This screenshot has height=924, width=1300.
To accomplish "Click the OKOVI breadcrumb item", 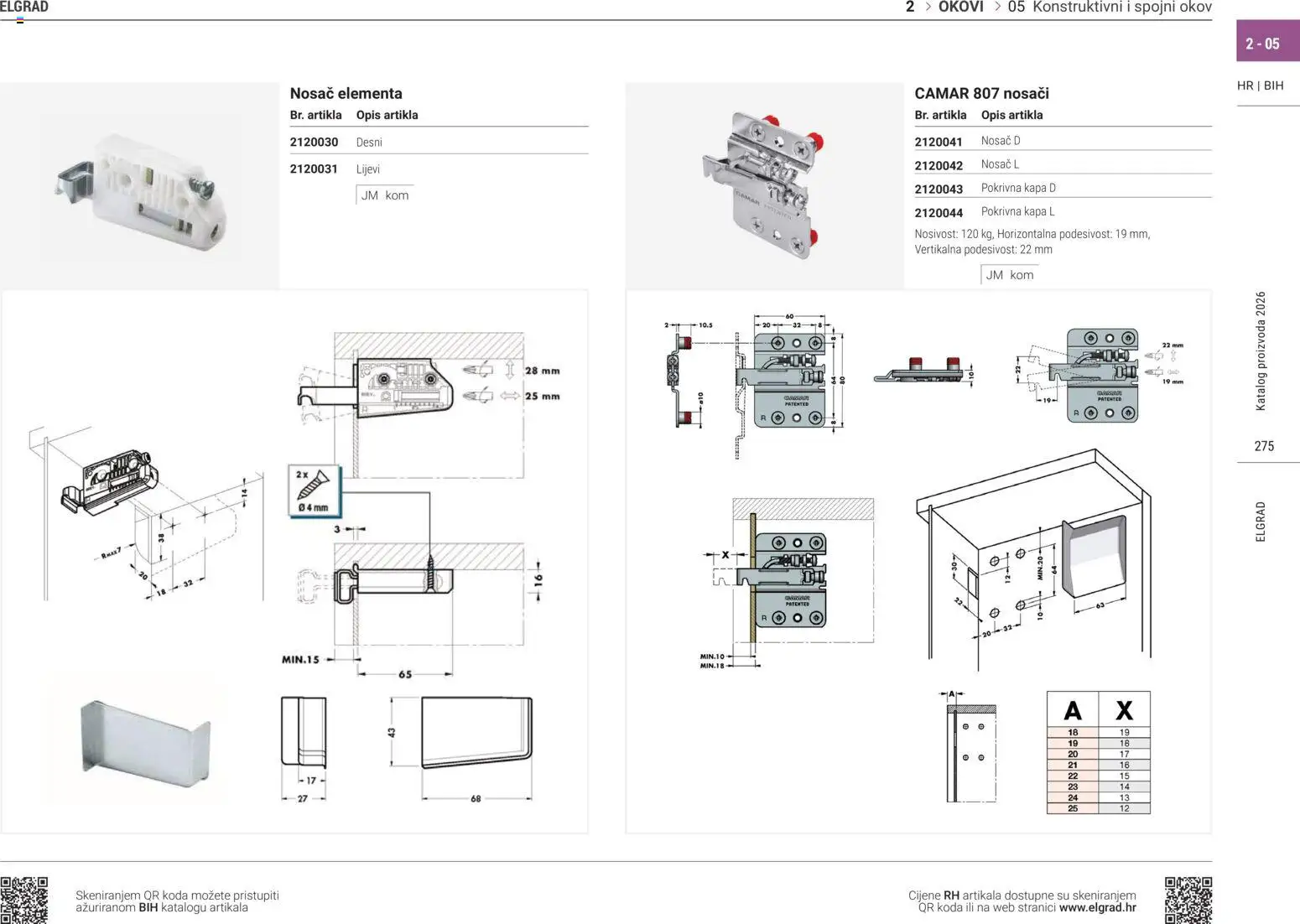I will (960, 8).
